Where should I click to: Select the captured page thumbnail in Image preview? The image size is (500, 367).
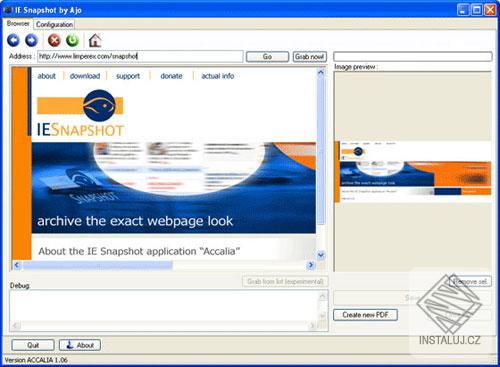pyautogui.click(x=413, y=172)
